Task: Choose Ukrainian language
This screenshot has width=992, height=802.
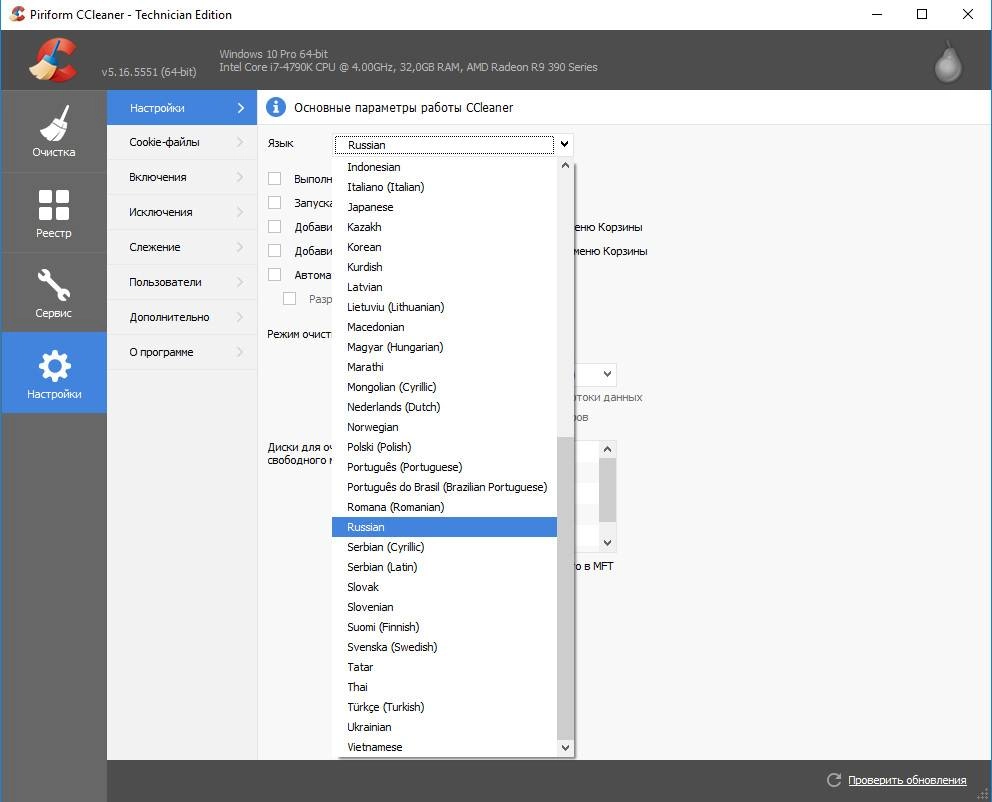Action: click(444, 727)
